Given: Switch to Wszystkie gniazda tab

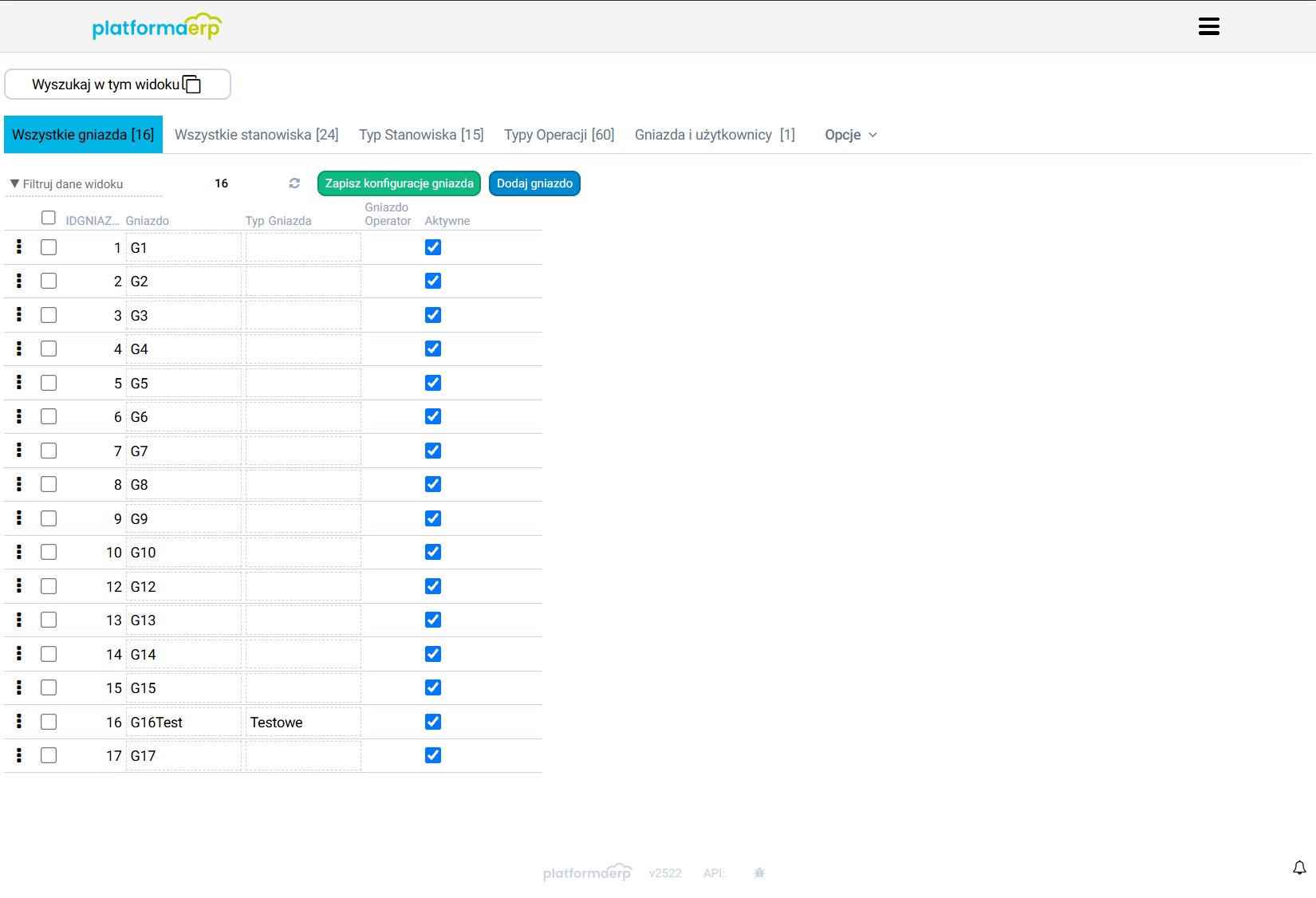Looking at the screenshot, I should coord(83,135).
